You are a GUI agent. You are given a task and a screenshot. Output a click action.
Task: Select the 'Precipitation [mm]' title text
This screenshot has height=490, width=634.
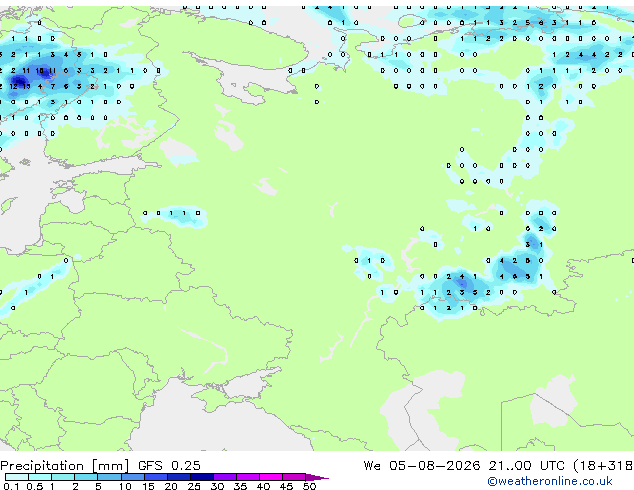65,466
